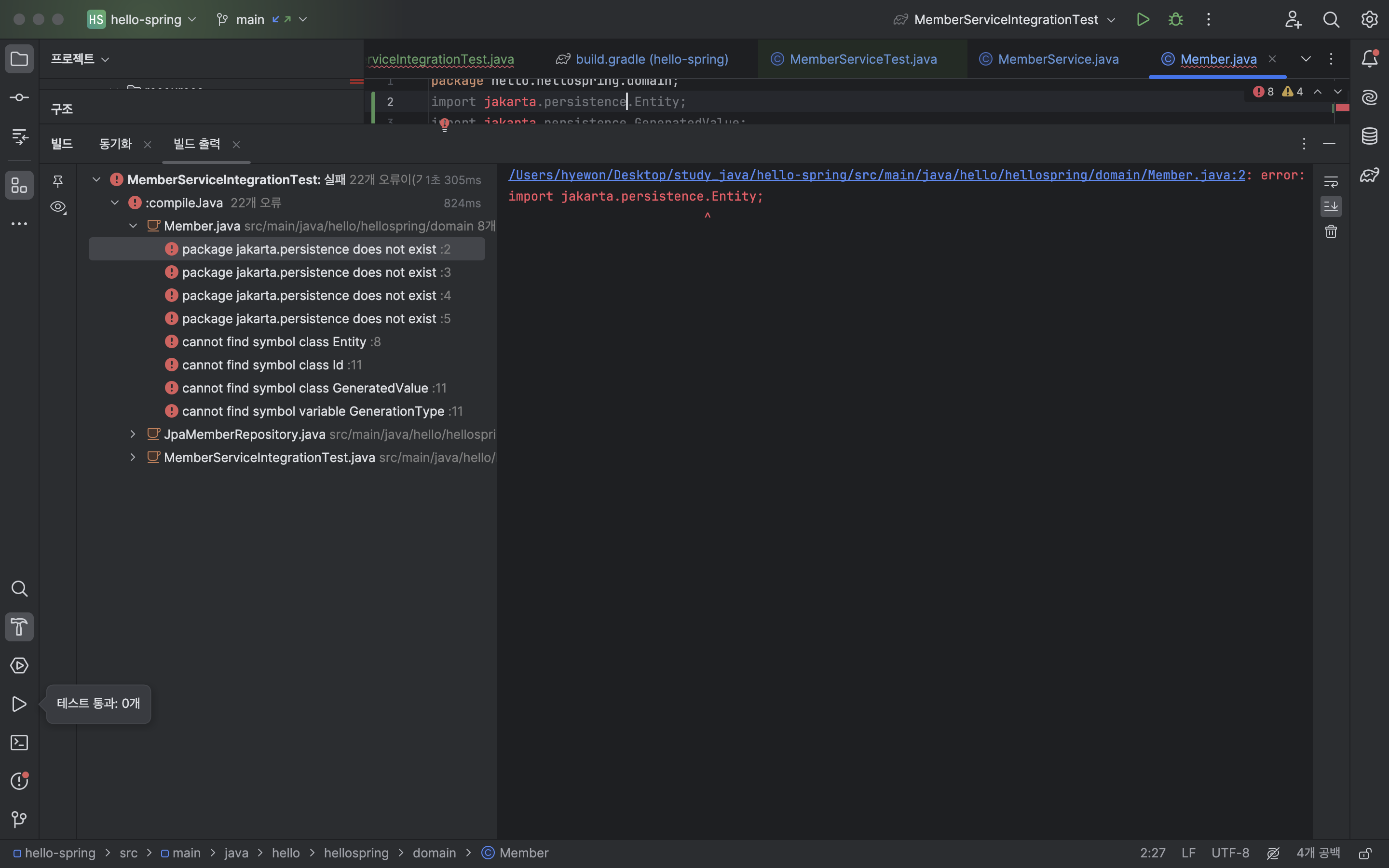Open the Services tool window icon
1389x868 pixels.
[x=19, y=665]
